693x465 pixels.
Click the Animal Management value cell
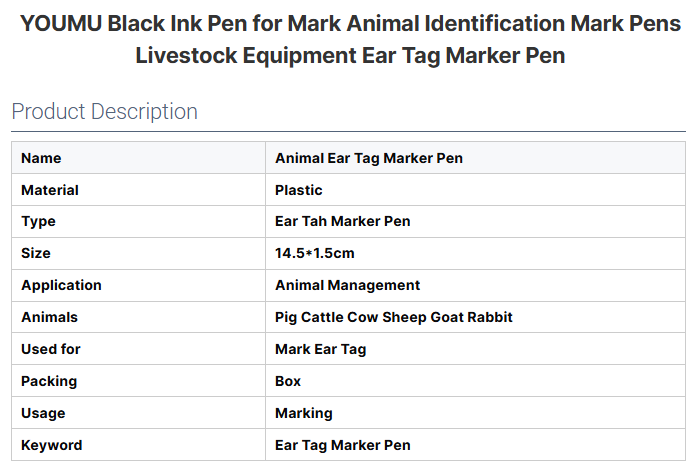pos(348,285)
